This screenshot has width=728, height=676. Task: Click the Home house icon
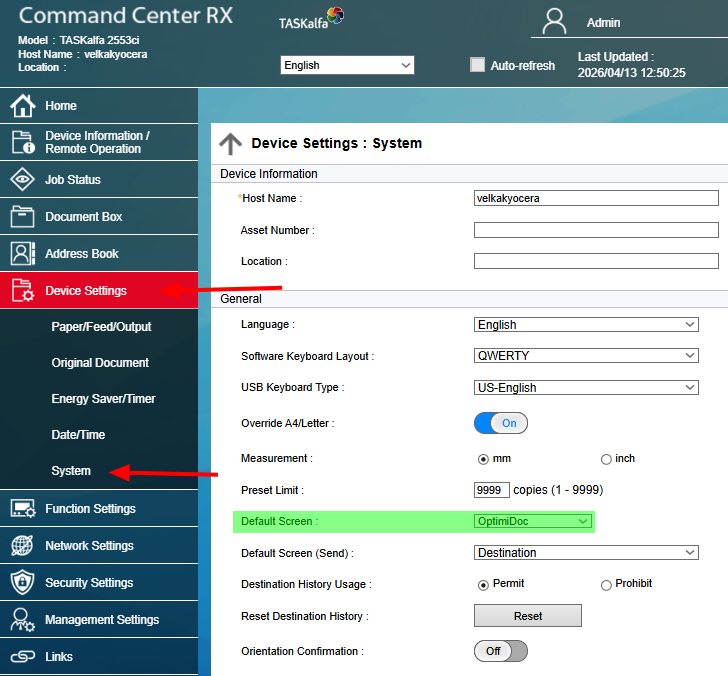click(22, 106)
